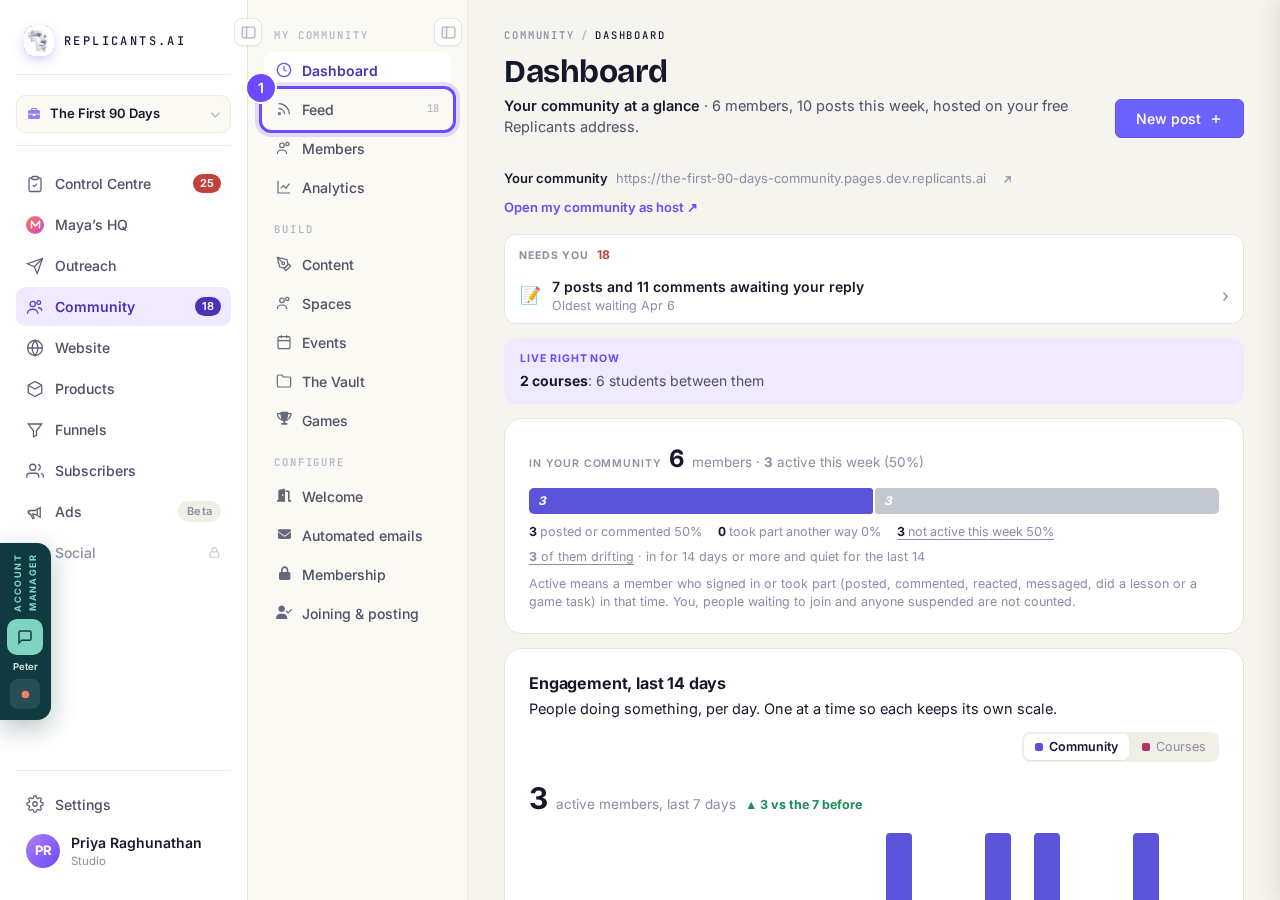Click the Analytics chart icon
This screenshot has height=900, width=1280.
[284, 188]
